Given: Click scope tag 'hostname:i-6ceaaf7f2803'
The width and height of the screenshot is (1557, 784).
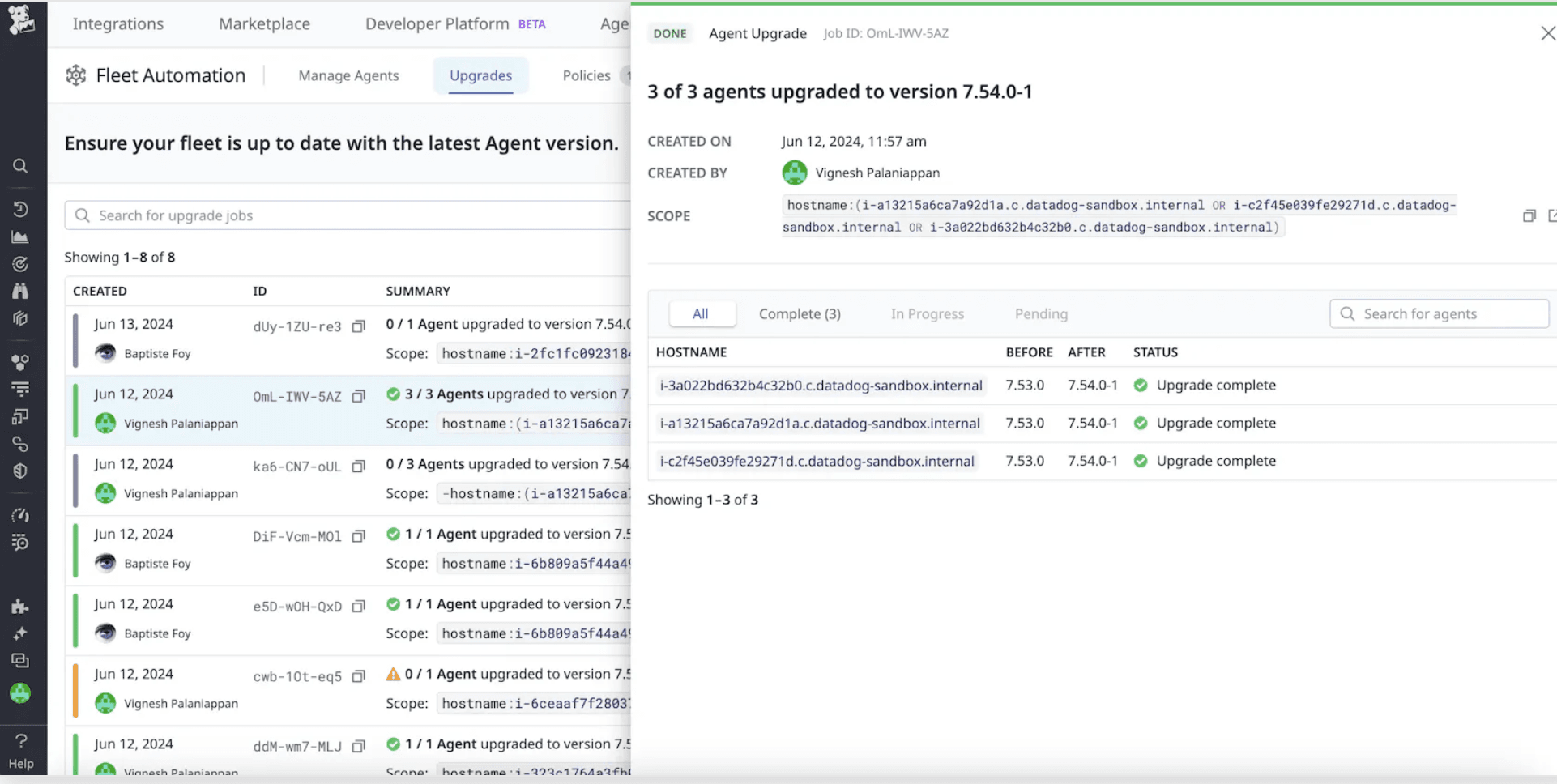Looking at the screenshot, I should point(535,704).
